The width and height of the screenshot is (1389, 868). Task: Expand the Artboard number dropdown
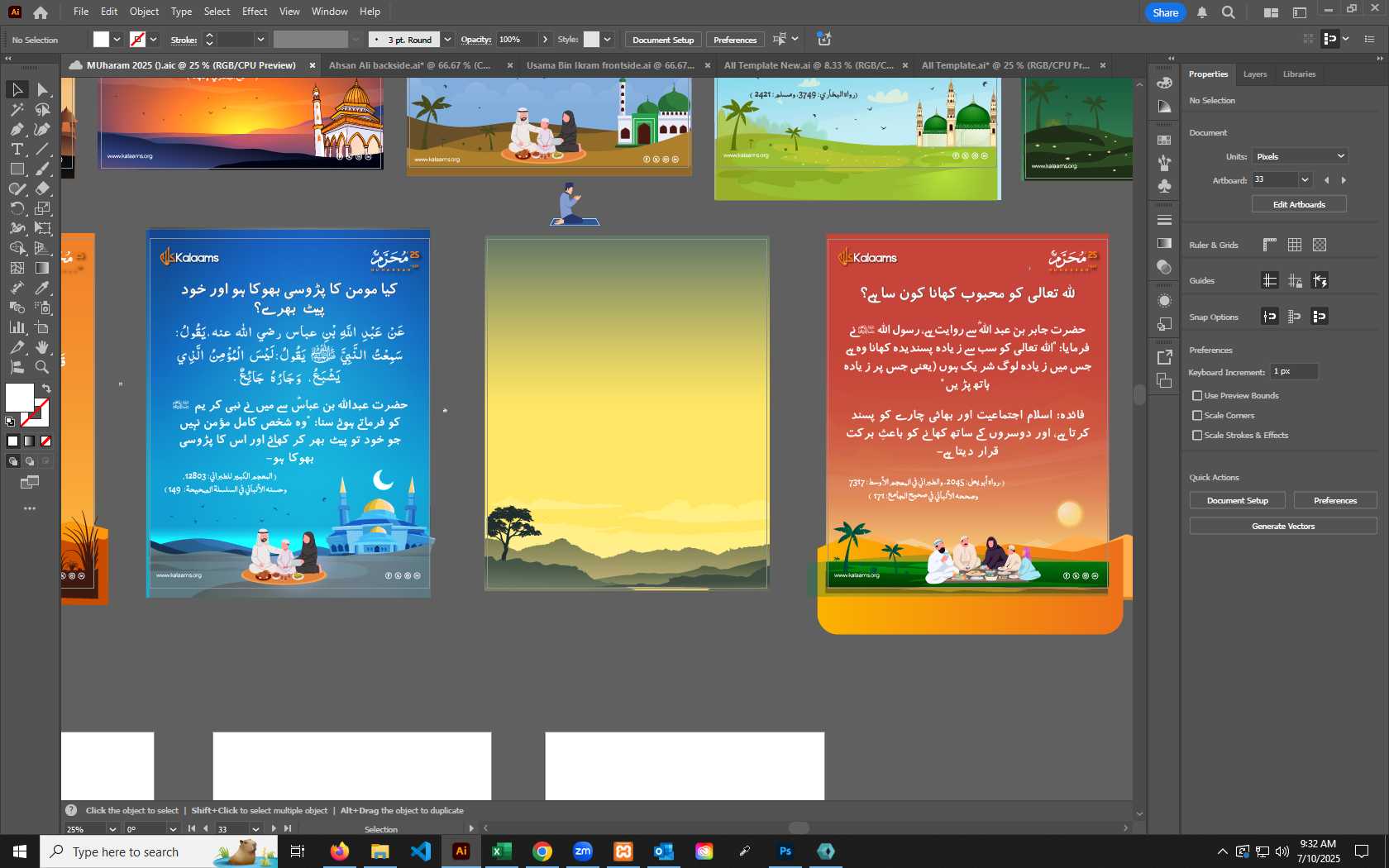(1305, 180)
